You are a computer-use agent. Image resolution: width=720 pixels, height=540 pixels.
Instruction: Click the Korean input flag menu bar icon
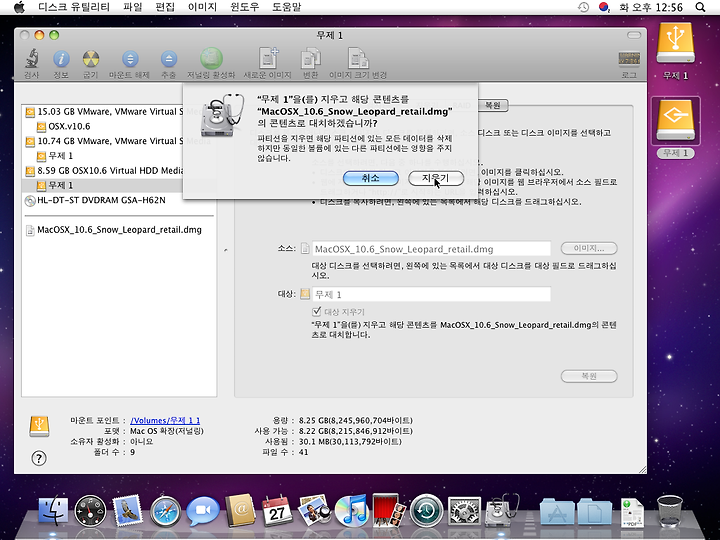click(604, 7)
